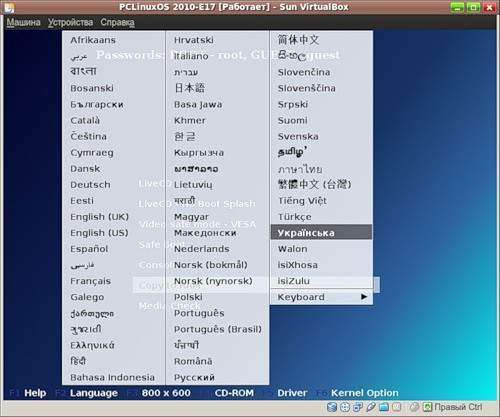Screen dimensions: 500x417
Task: Select Română language entry
Action: [193, 361]
